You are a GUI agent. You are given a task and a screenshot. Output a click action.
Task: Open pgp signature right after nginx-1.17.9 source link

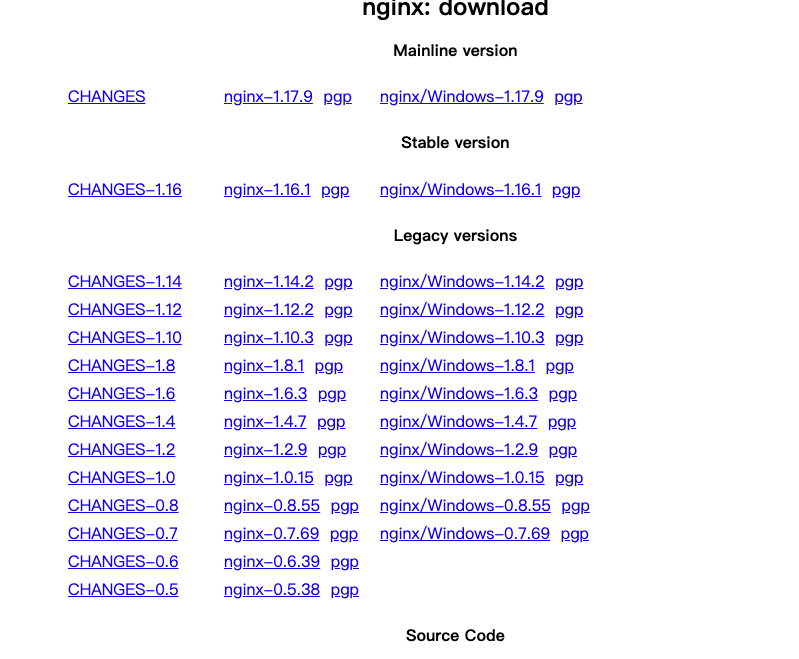pos(337,97)
